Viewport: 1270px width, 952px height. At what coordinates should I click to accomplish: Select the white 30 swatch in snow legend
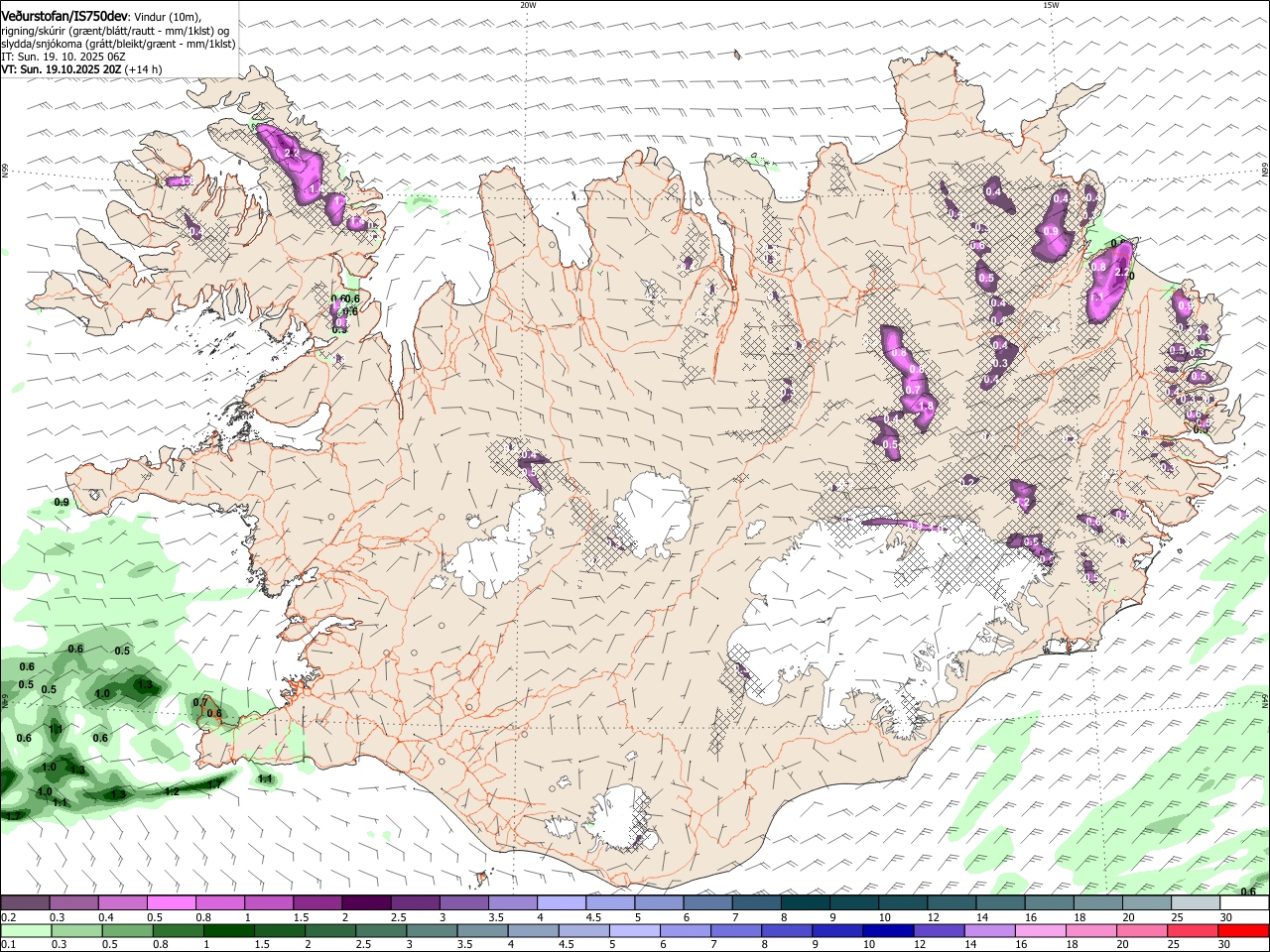(1244, 903)
